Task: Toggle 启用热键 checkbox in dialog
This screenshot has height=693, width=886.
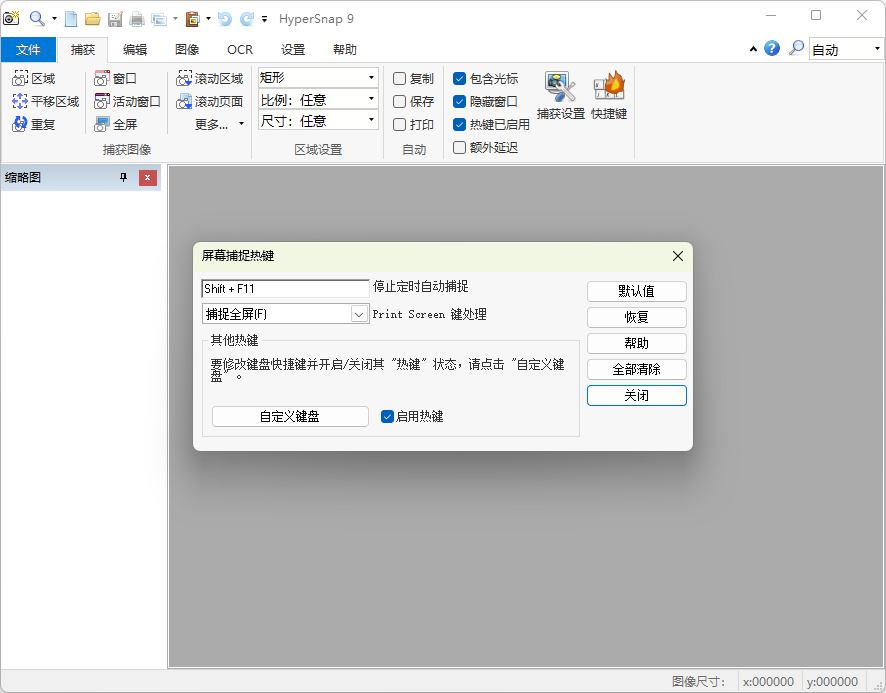Action: (387, 417)
